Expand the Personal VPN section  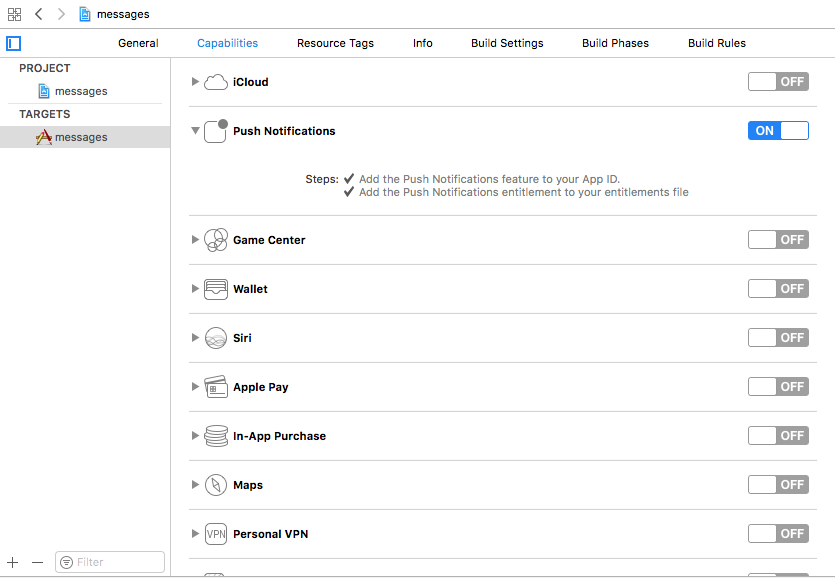pyautogui.click(x=195, y=533)
